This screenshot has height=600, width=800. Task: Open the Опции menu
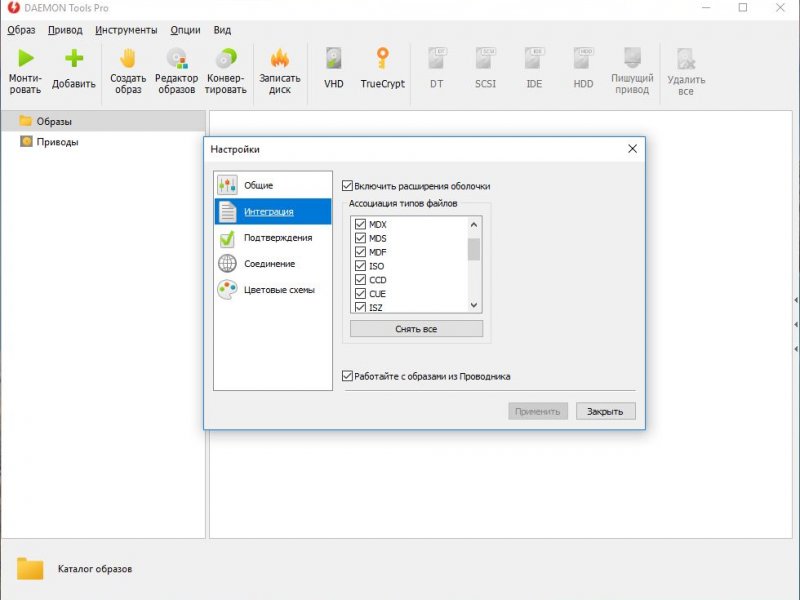tap(185, 30)
